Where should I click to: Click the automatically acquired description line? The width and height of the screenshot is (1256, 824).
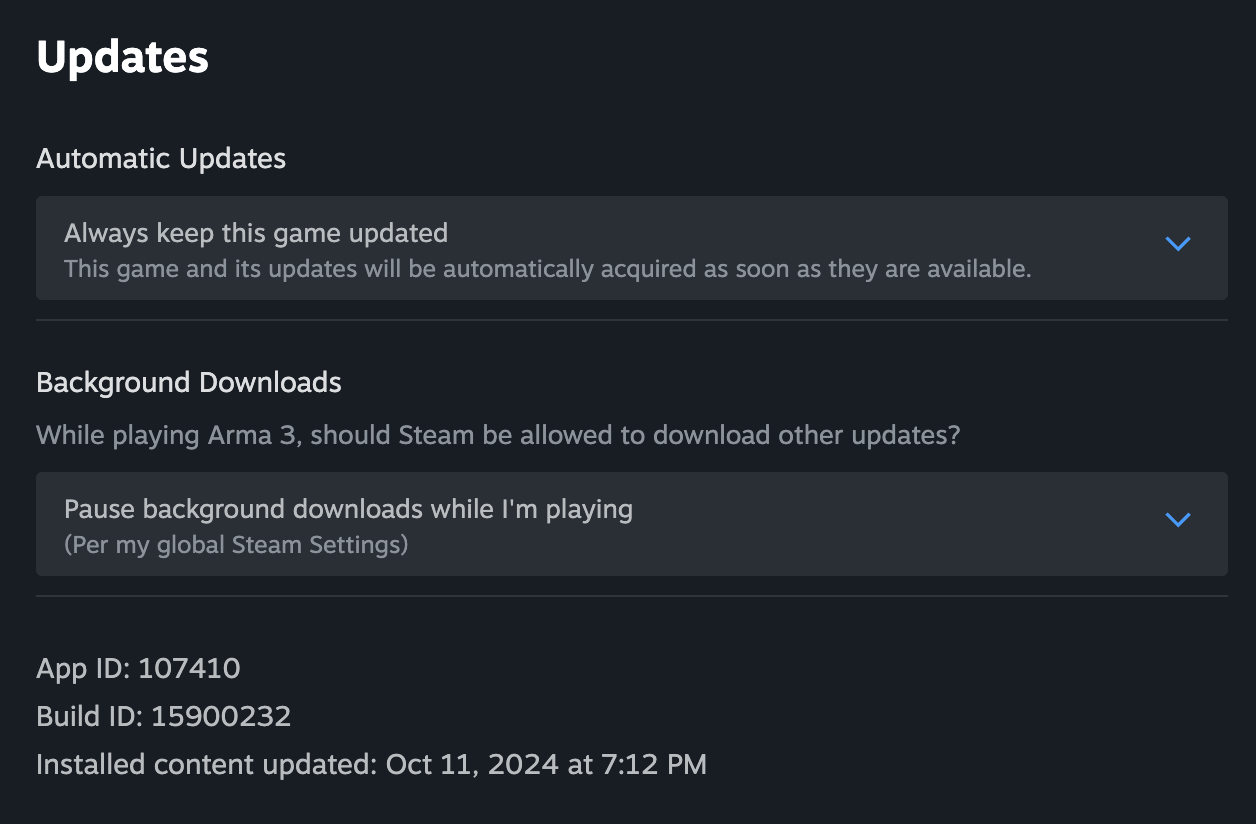click(x=547, y=269)
